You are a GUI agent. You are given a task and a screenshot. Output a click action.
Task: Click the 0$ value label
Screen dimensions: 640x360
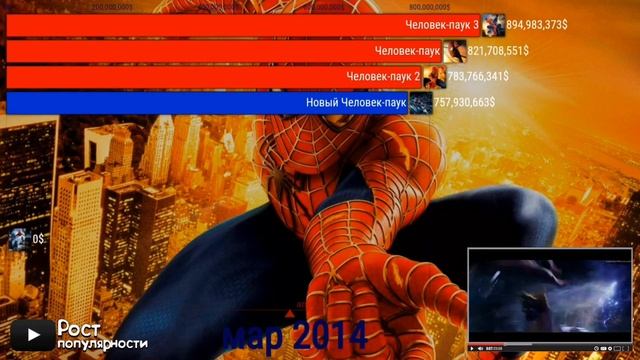click(38, 239)
